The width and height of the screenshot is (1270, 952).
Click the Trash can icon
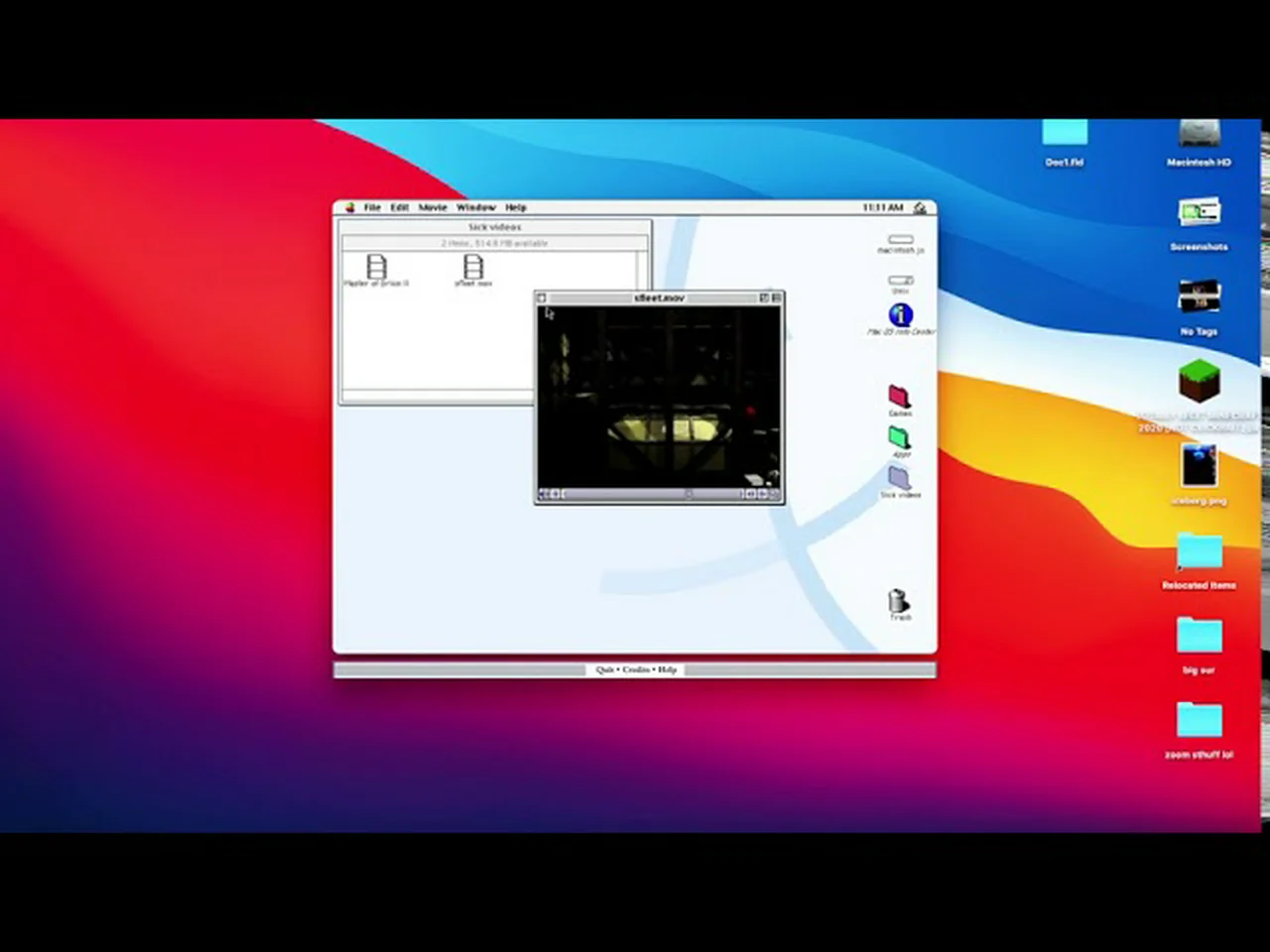coord(899,601)
